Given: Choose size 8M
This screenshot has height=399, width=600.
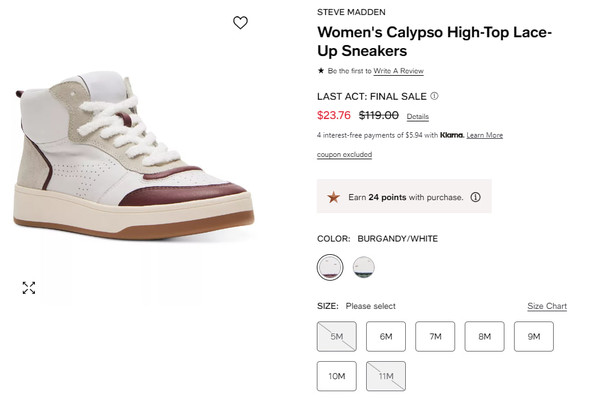Looking at the screenshot, I should 484,337.
